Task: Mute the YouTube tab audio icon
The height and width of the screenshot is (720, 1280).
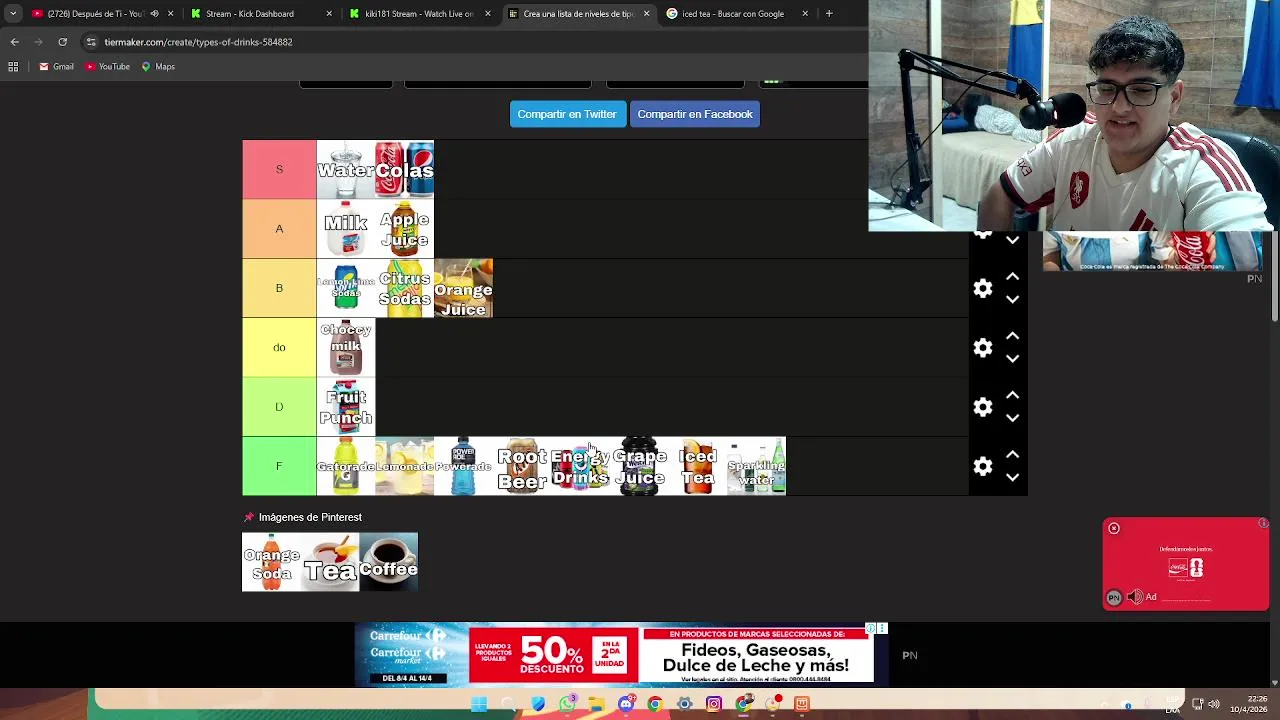Action: [154, 13]
